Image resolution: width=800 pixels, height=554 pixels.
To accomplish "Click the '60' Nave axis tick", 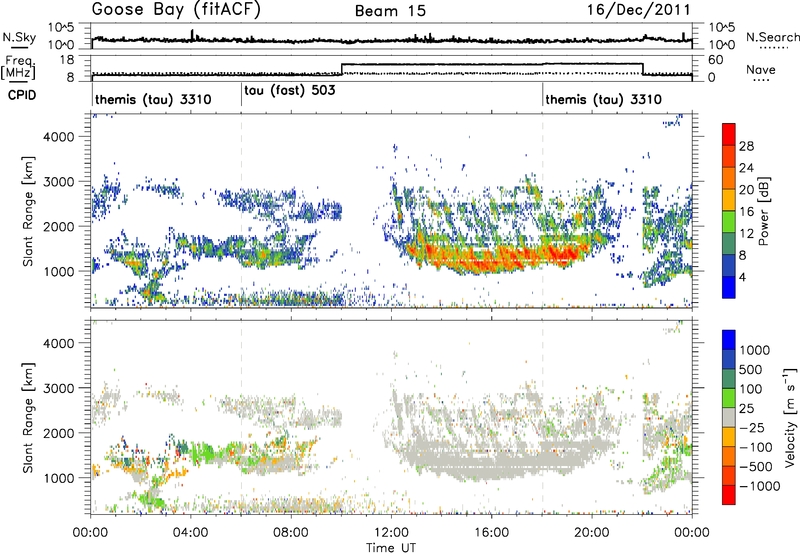I will point(715,60).
